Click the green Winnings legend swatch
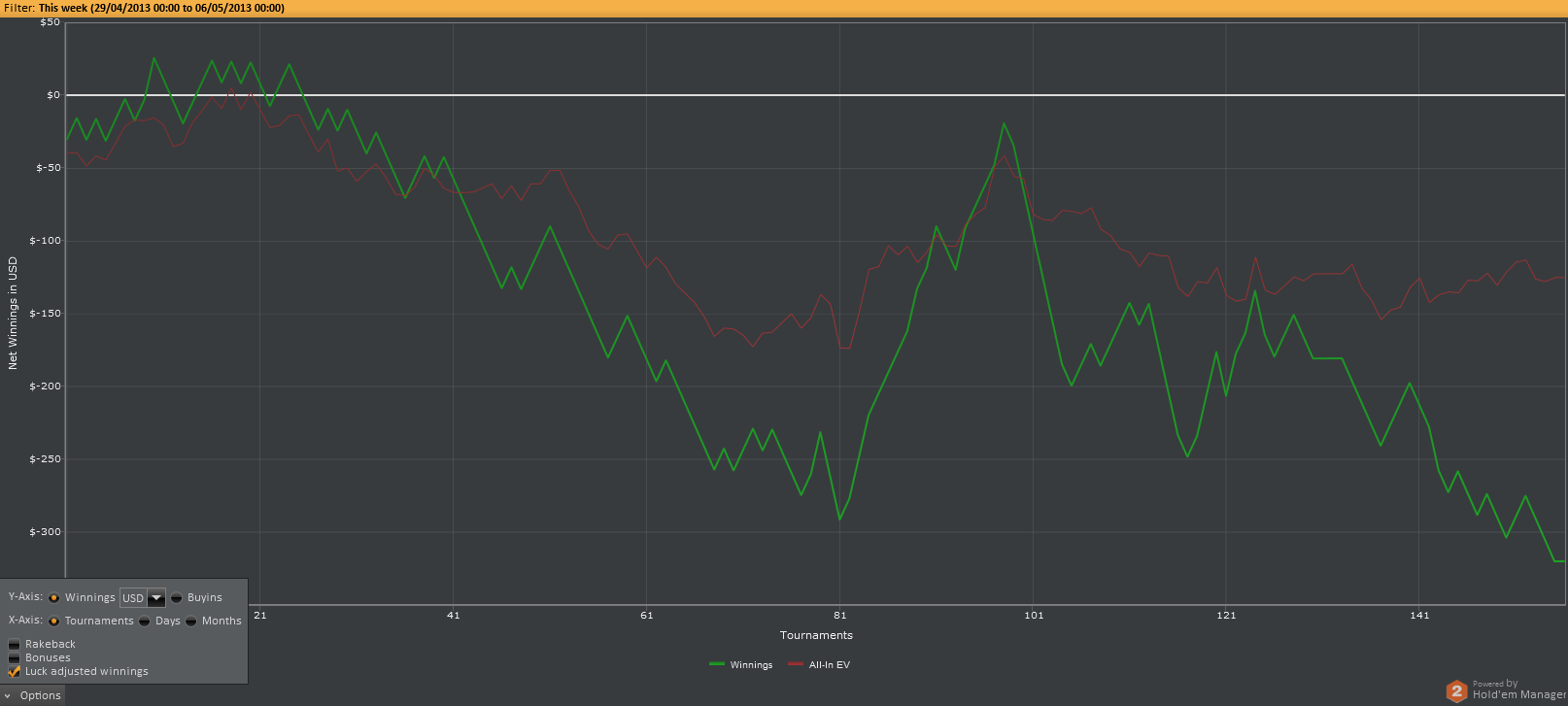Image resolution: width=1568 pixels, height=706 pixels. [x=717, y=664]
